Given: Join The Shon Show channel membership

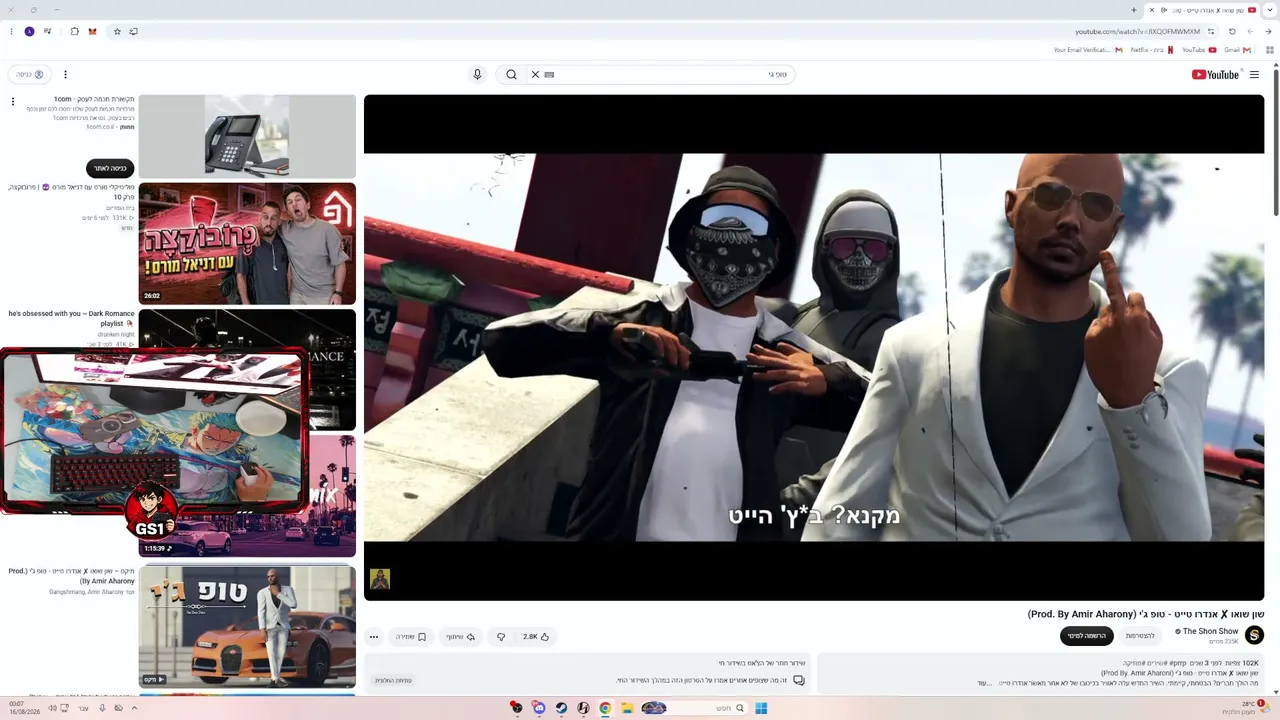Looking at the screenshot, I should coord(1140,636).
